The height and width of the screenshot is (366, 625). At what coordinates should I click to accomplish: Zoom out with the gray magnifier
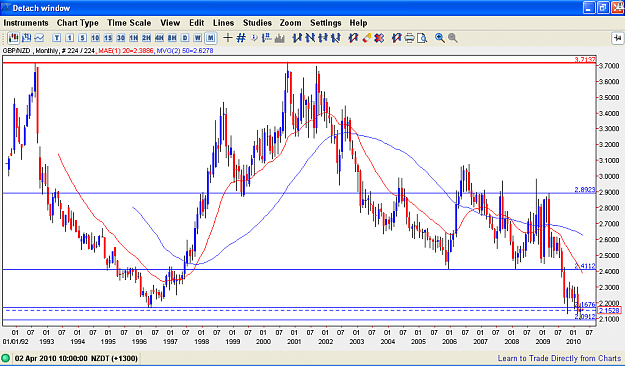pos(452,38)
